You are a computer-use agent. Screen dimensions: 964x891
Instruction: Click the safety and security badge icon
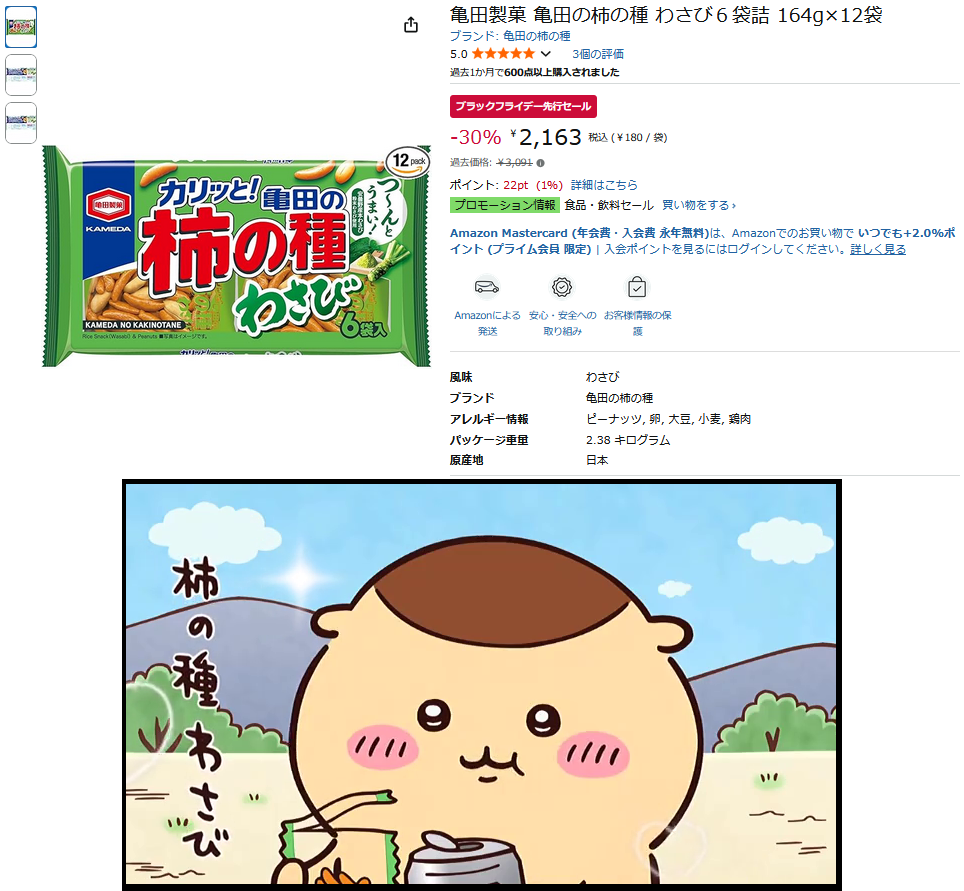pos(562,287)
